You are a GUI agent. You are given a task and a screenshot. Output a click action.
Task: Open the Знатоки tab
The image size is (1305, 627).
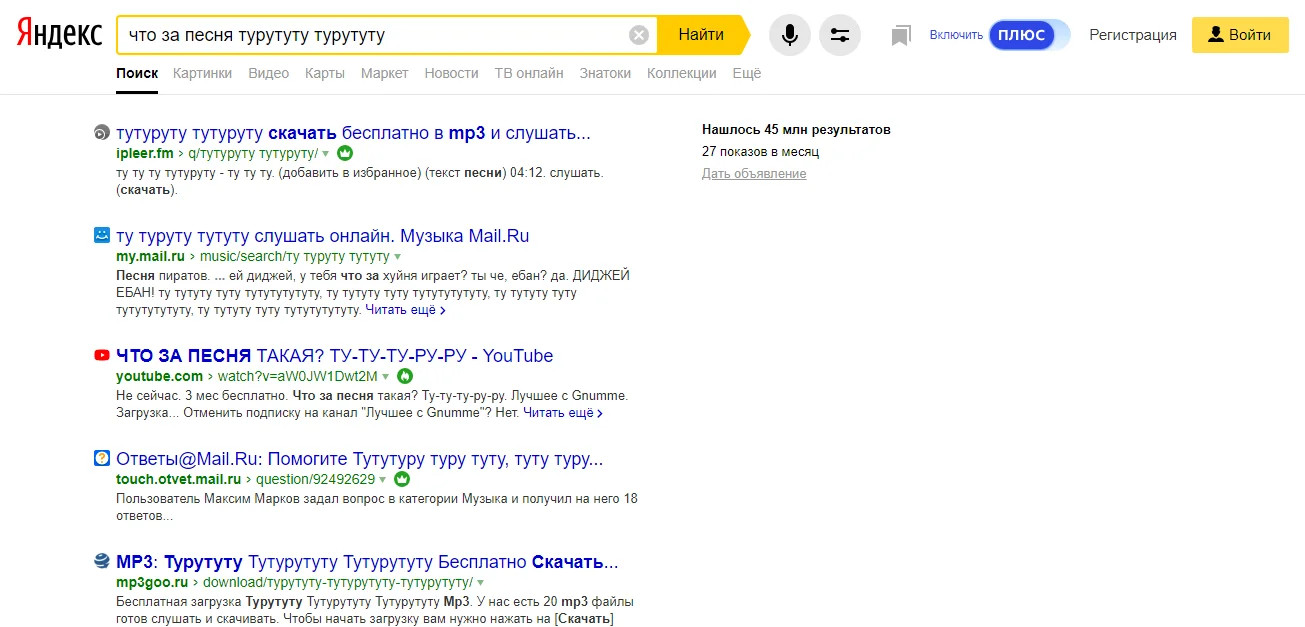605,73
